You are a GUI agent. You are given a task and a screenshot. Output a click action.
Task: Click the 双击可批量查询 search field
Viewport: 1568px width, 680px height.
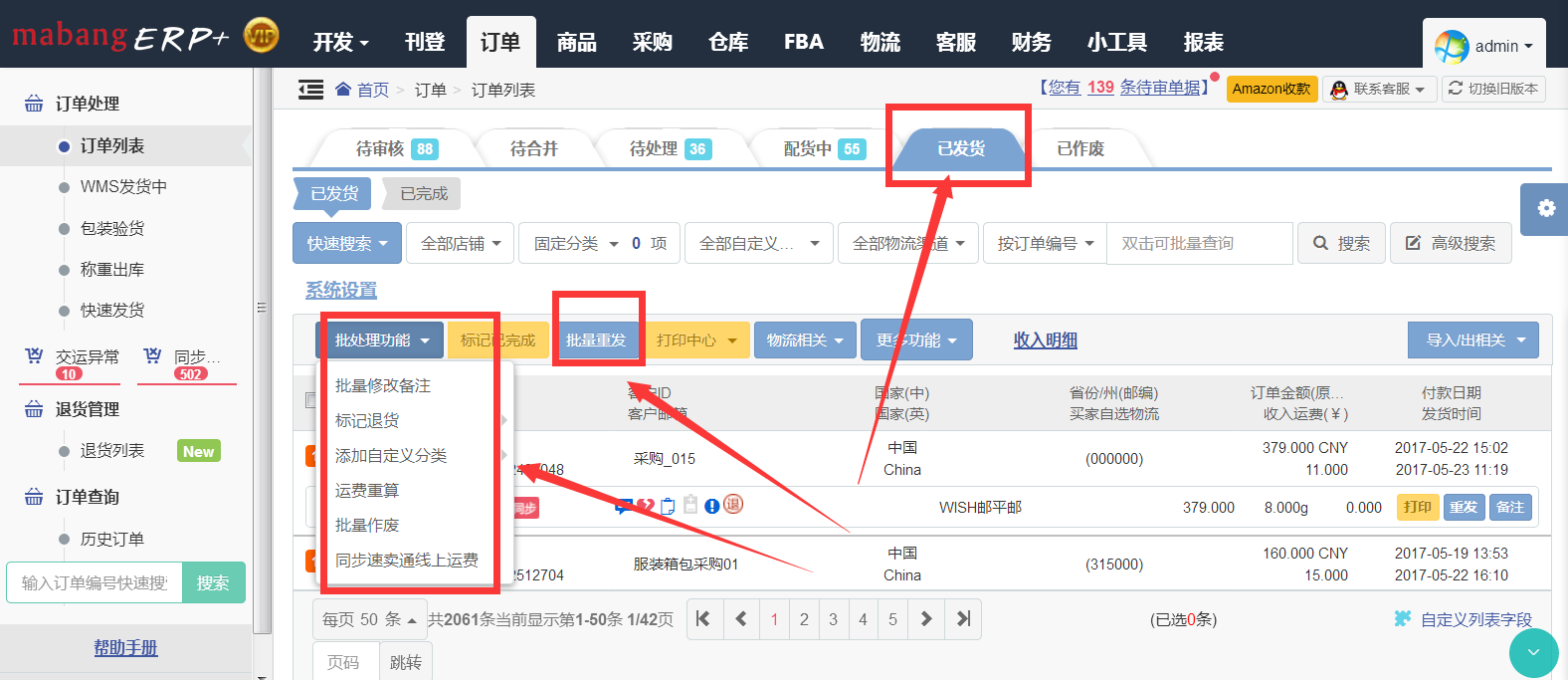point(1200,243)
